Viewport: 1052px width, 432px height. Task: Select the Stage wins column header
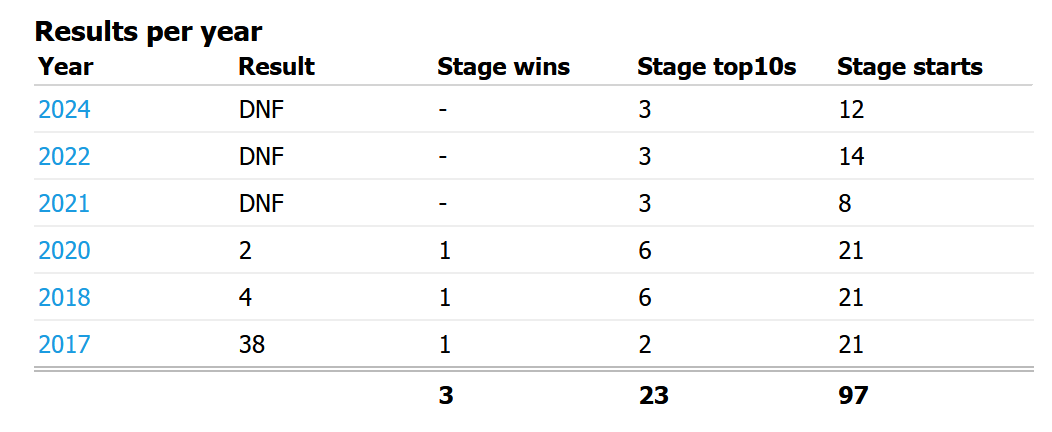pyautogui.click(x=503, y=67)
